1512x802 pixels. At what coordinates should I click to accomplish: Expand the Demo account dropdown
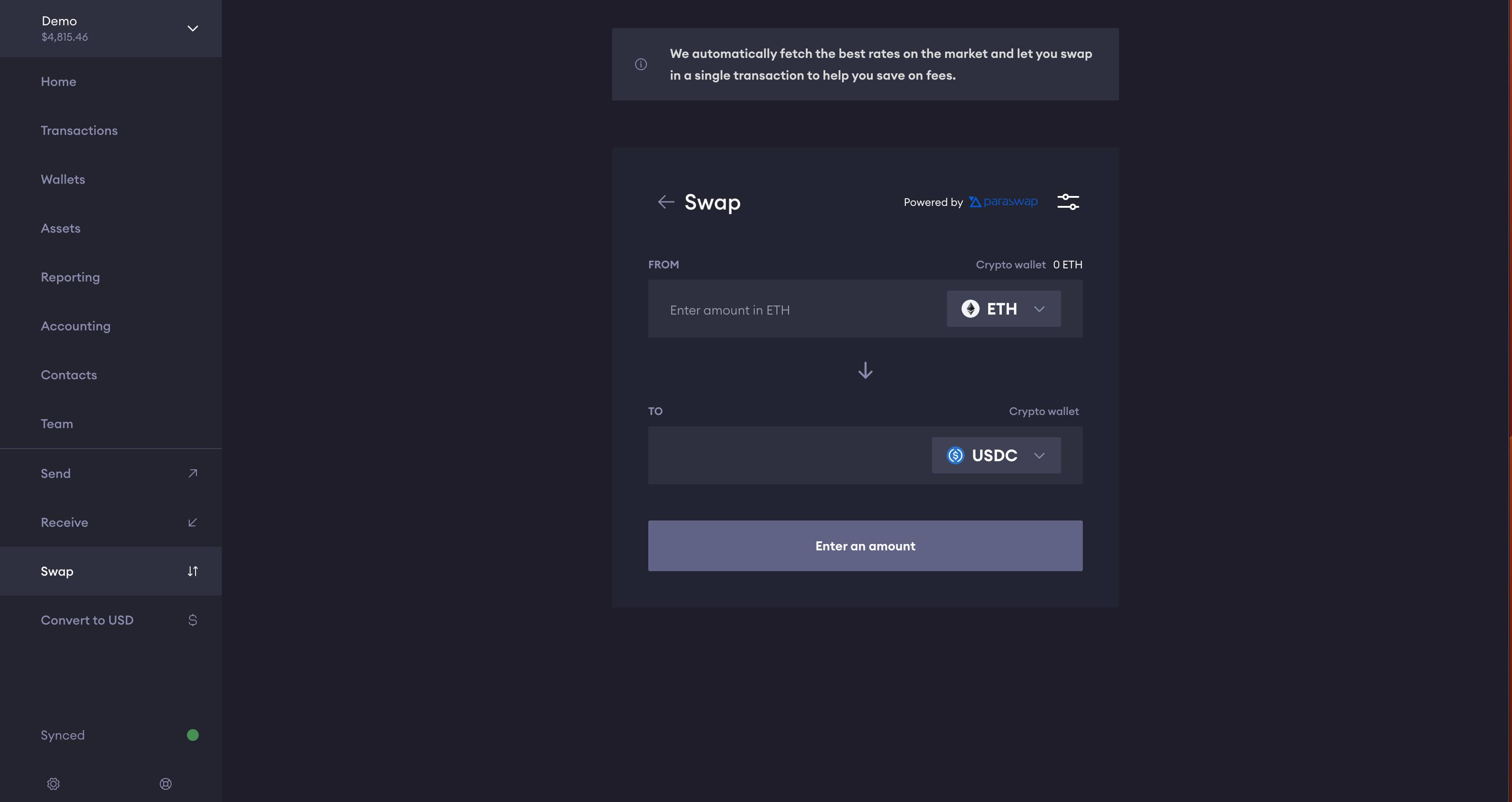(192, 29)
